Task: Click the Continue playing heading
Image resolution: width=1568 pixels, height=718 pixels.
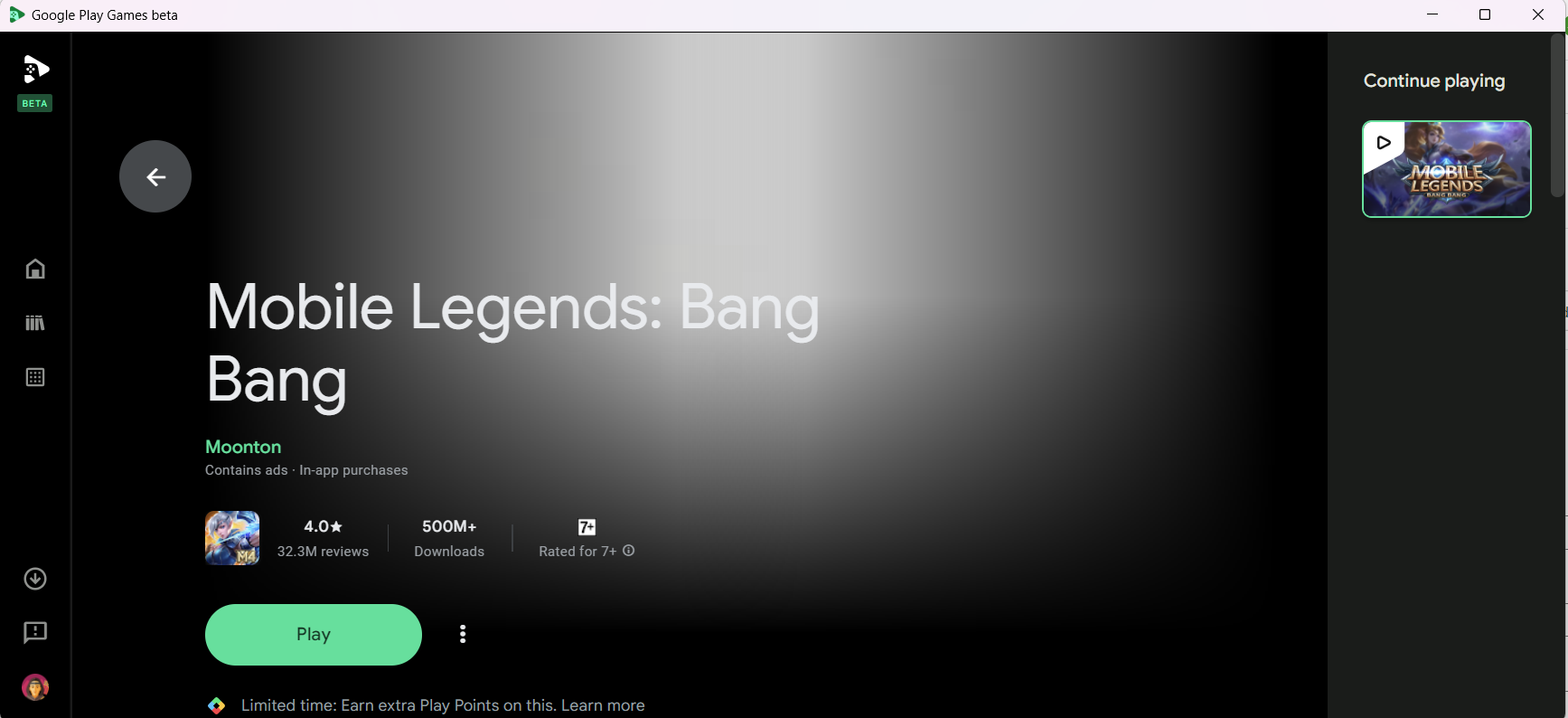Action: click(1434, 80)
